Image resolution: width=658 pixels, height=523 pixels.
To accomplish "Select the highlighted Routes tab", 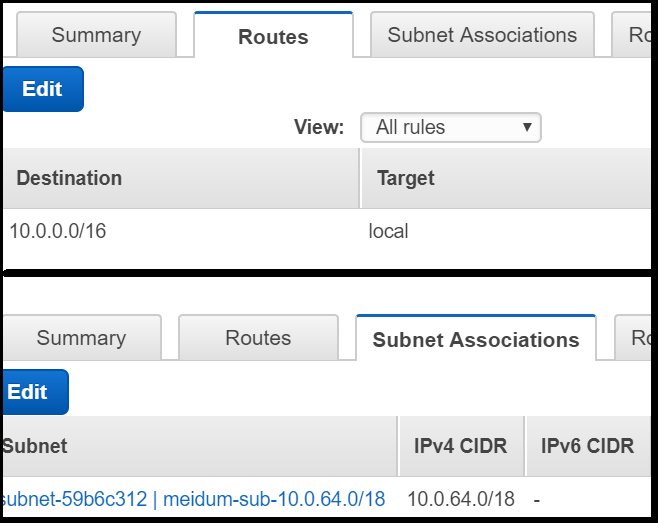I will pos(273,37).
